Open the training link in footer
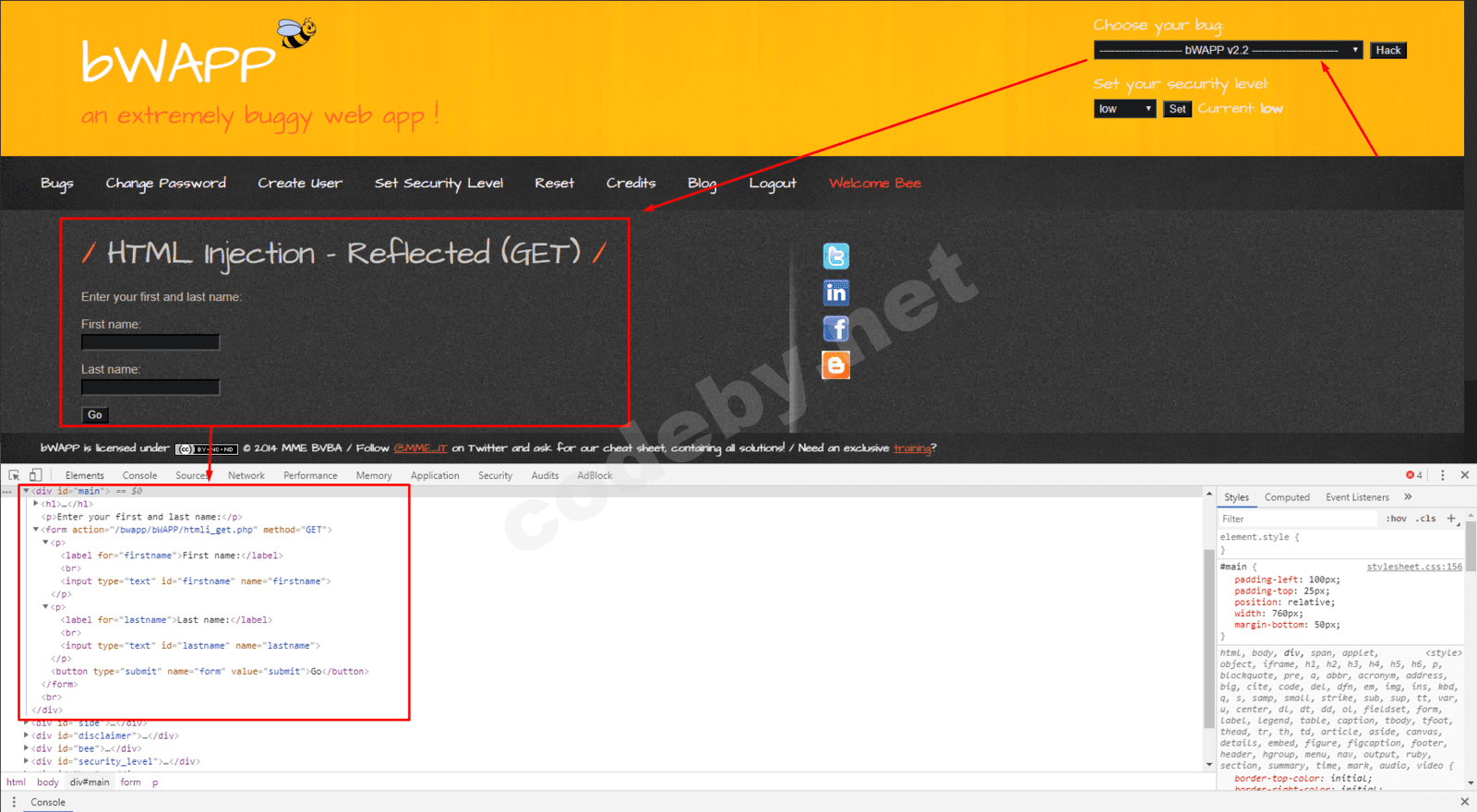The image size is (1477, 812). point(912,448)
